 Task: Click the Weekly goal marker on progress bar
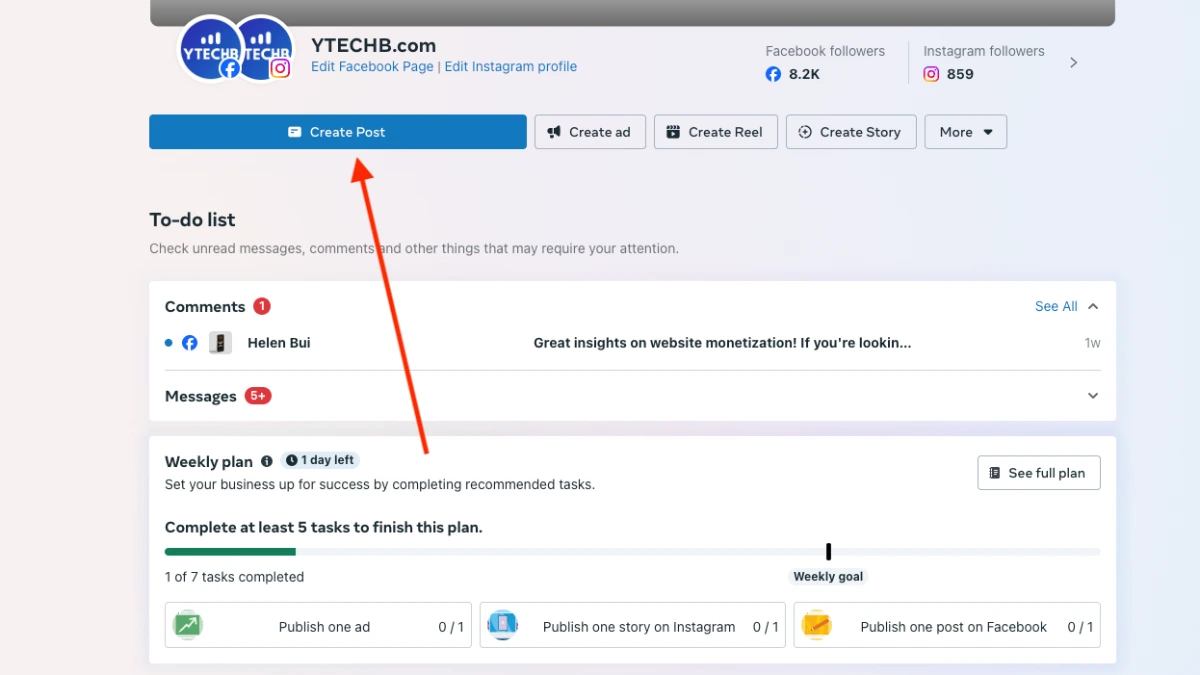click(828, 552)
